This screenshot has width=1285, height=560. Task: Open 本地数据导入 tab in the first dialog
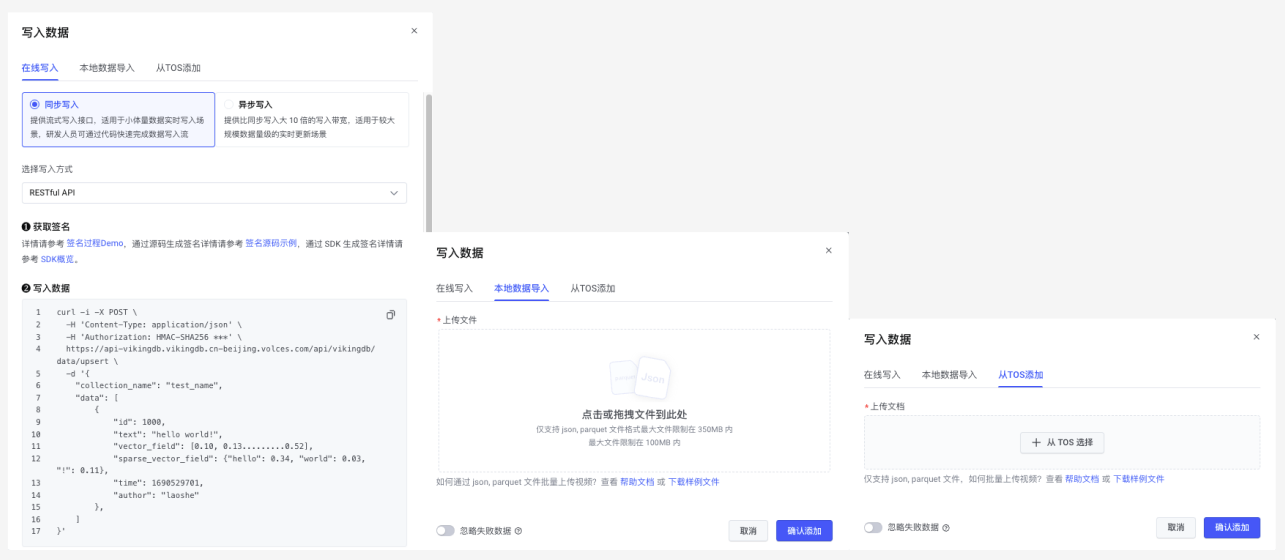tap(107, 68)
